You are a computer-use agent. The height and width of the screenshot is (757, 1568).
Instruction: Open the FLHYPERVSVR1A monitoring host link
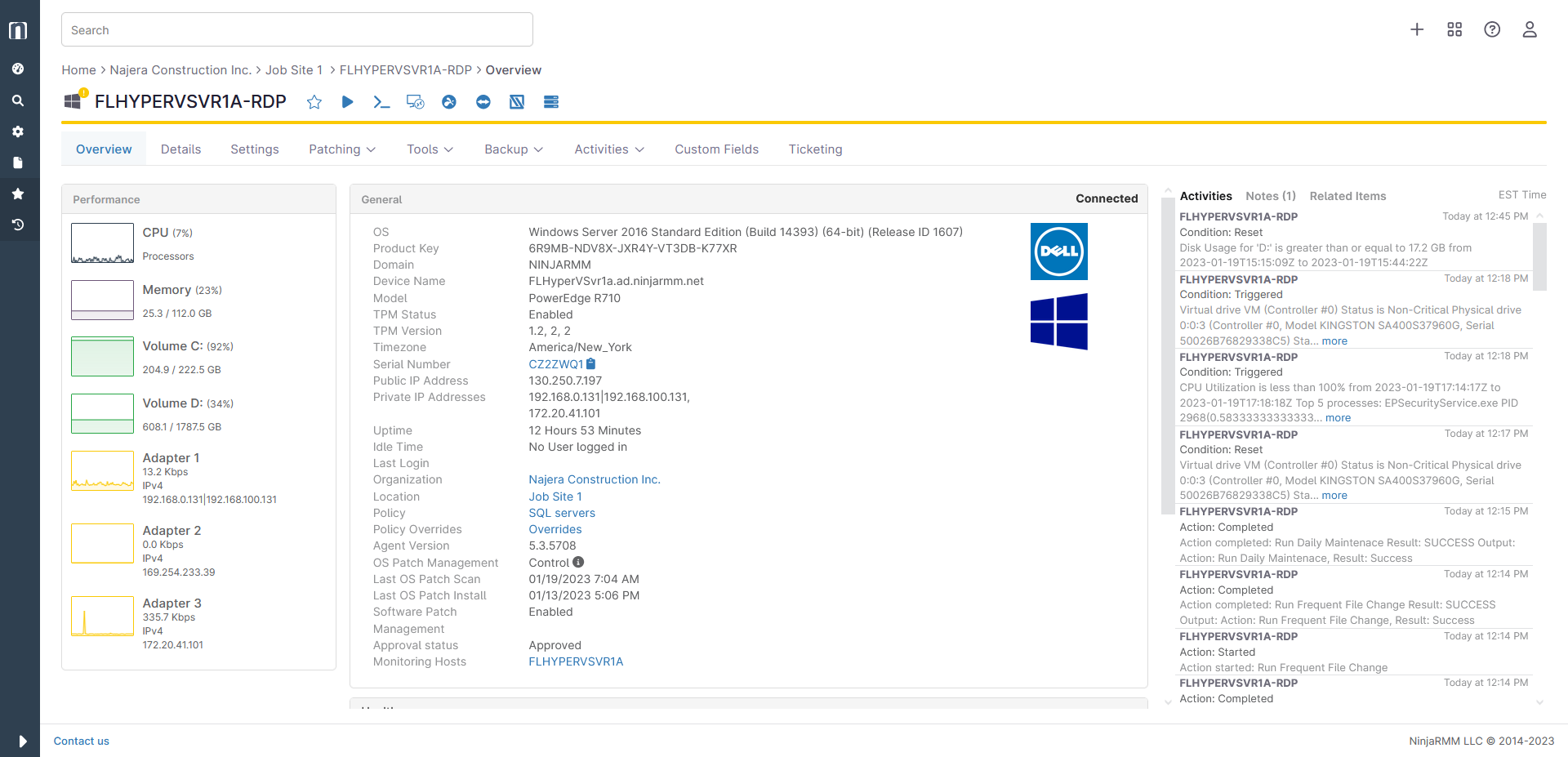tap(576, 661)
